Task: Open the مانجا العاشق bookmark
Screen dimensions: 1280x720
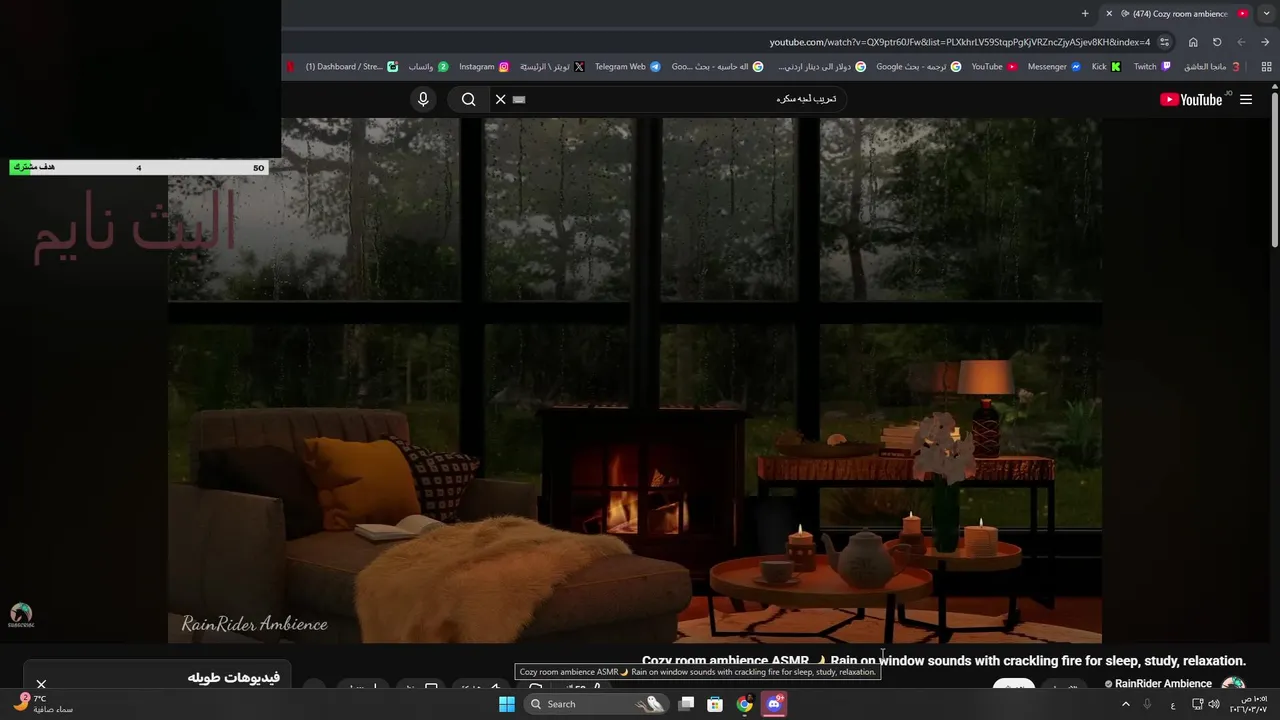Action: (x=1212, y=67)
